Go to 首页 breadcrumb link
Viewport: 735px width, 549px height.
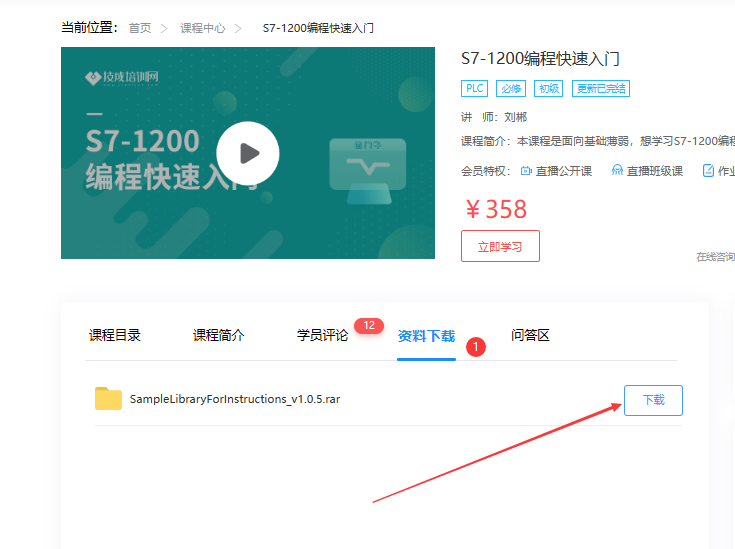pyautogui.click(x=140, y=28)
